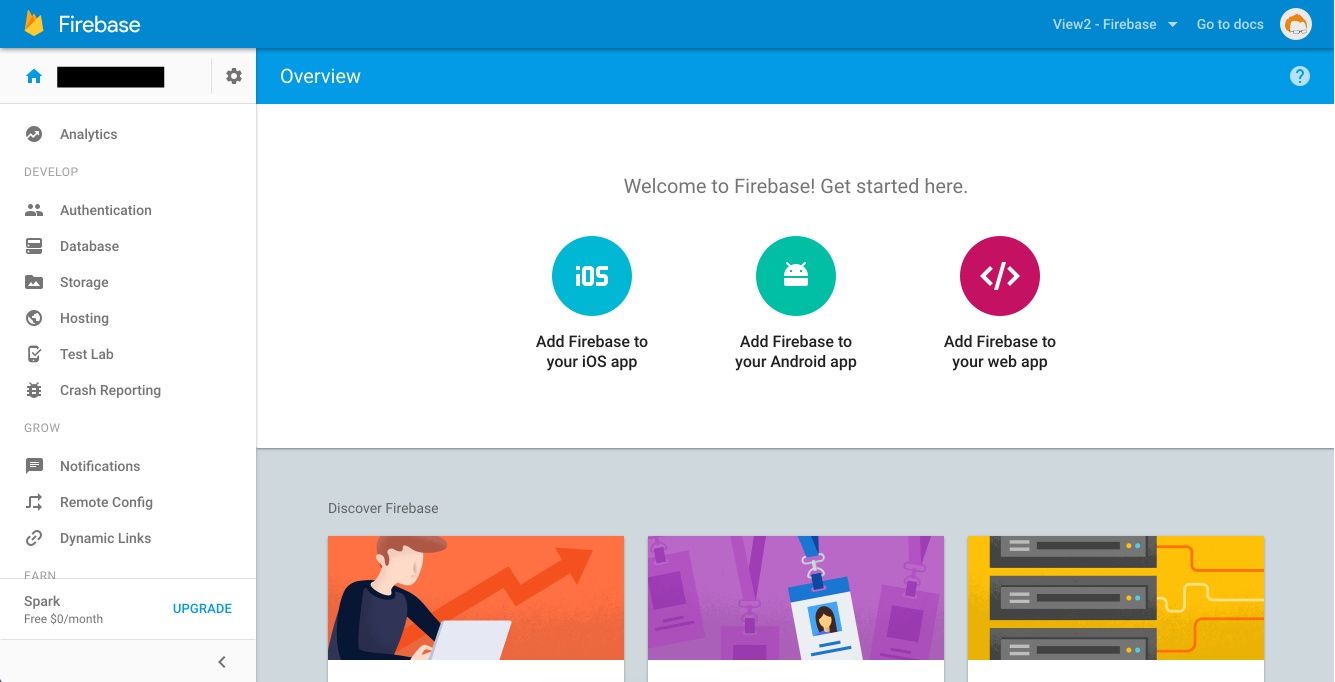Open the analytics card with orange arrow
This screenshot has height=682, width=1335.
click(x=476, y=608)
